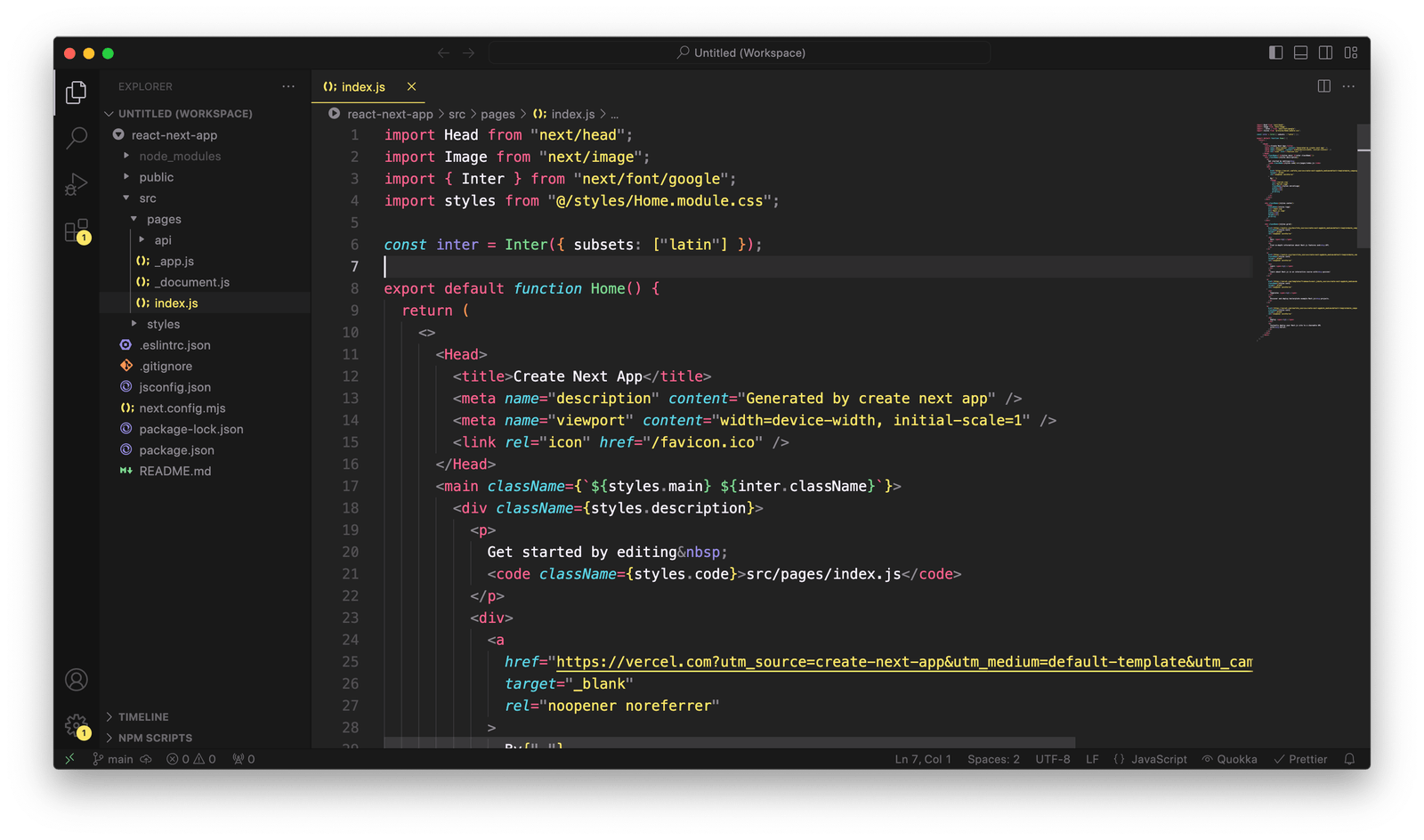Open Run and Debug view
Screen dimensions: 1424x840
click(77, 184)
